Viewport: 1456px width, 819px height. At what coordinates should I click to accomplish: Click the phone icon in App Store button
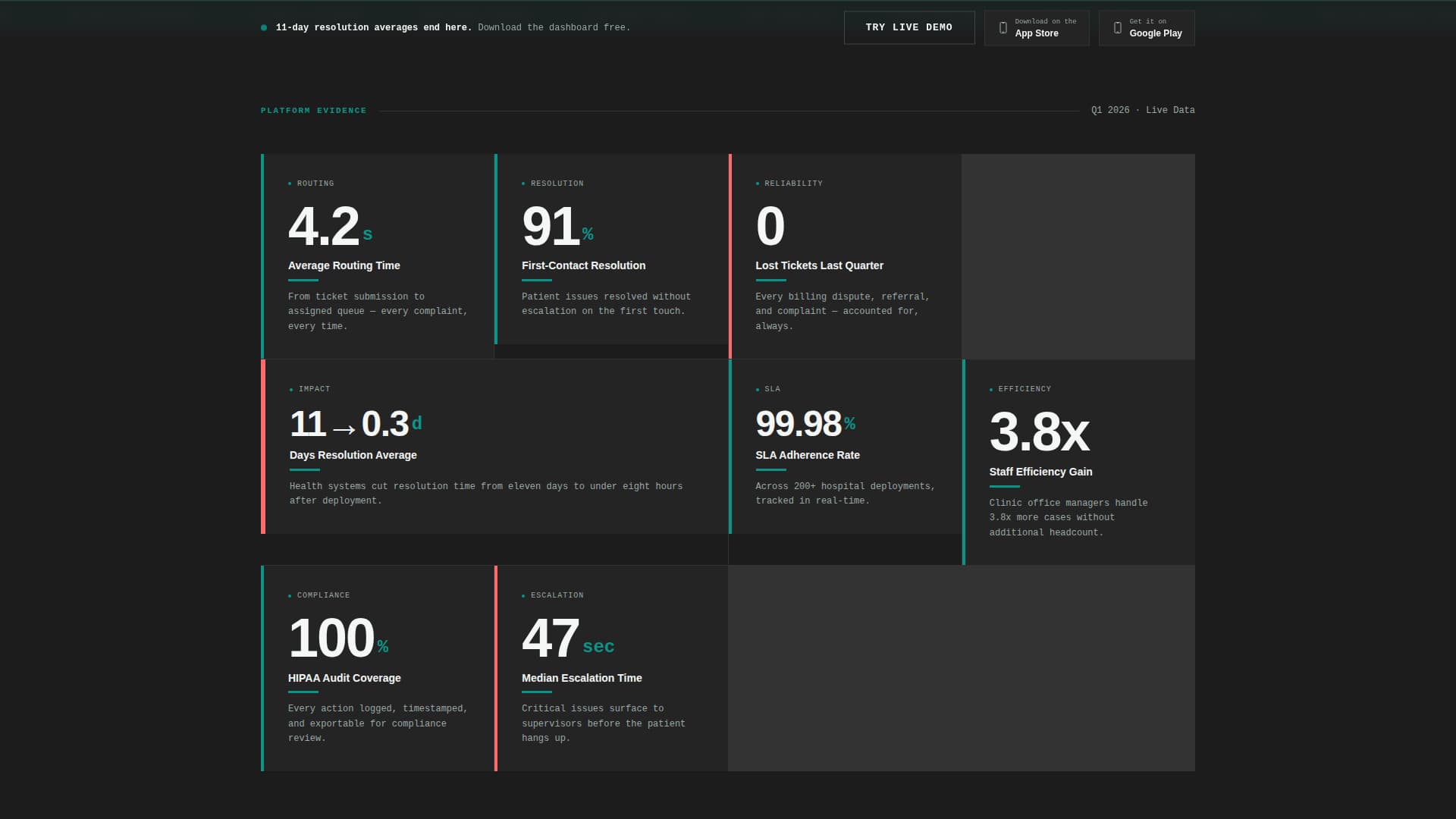(1003, 28)
